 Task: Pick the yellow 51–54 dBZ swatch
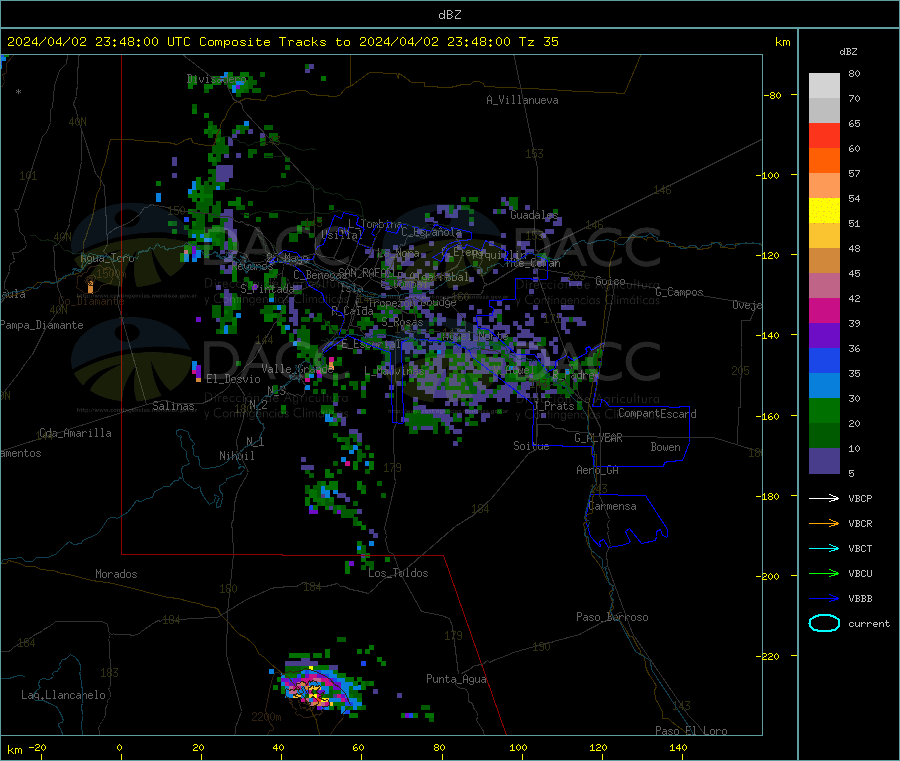824,211
